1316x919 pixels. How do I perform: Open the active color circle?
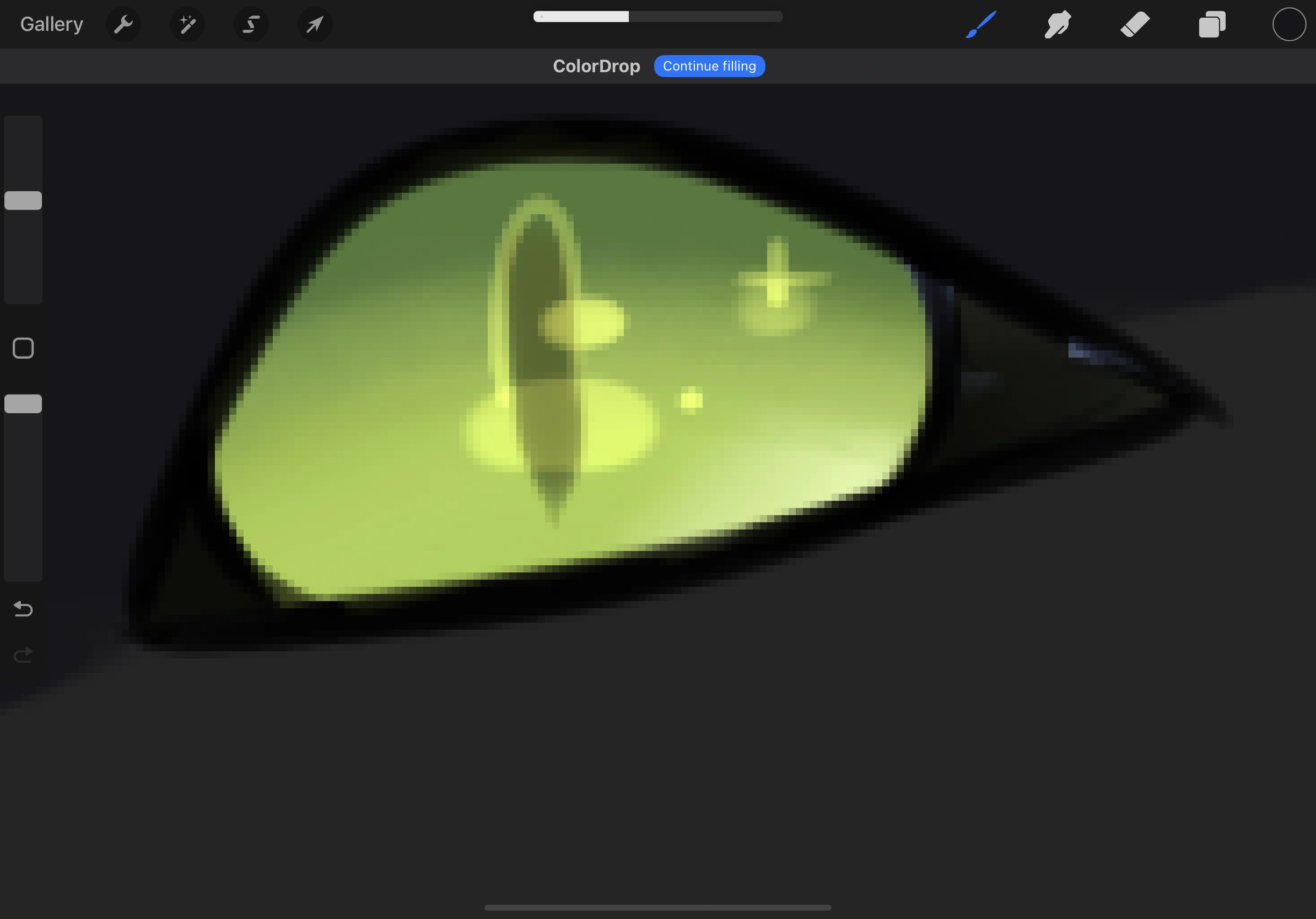tap(1289, 25)
